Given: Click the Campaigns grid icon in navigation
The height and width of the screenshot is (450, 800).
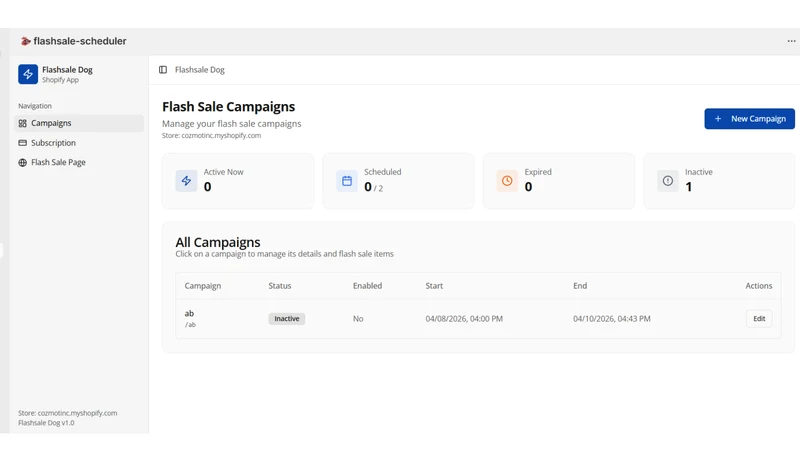Looking at the screenshot, I should pyautogui.click(x=22, y=123).
